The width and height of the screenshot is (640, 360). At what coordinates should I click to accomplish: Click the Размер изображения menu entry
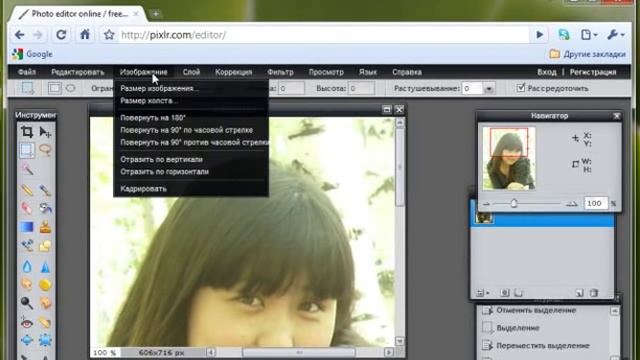(159, 88)
